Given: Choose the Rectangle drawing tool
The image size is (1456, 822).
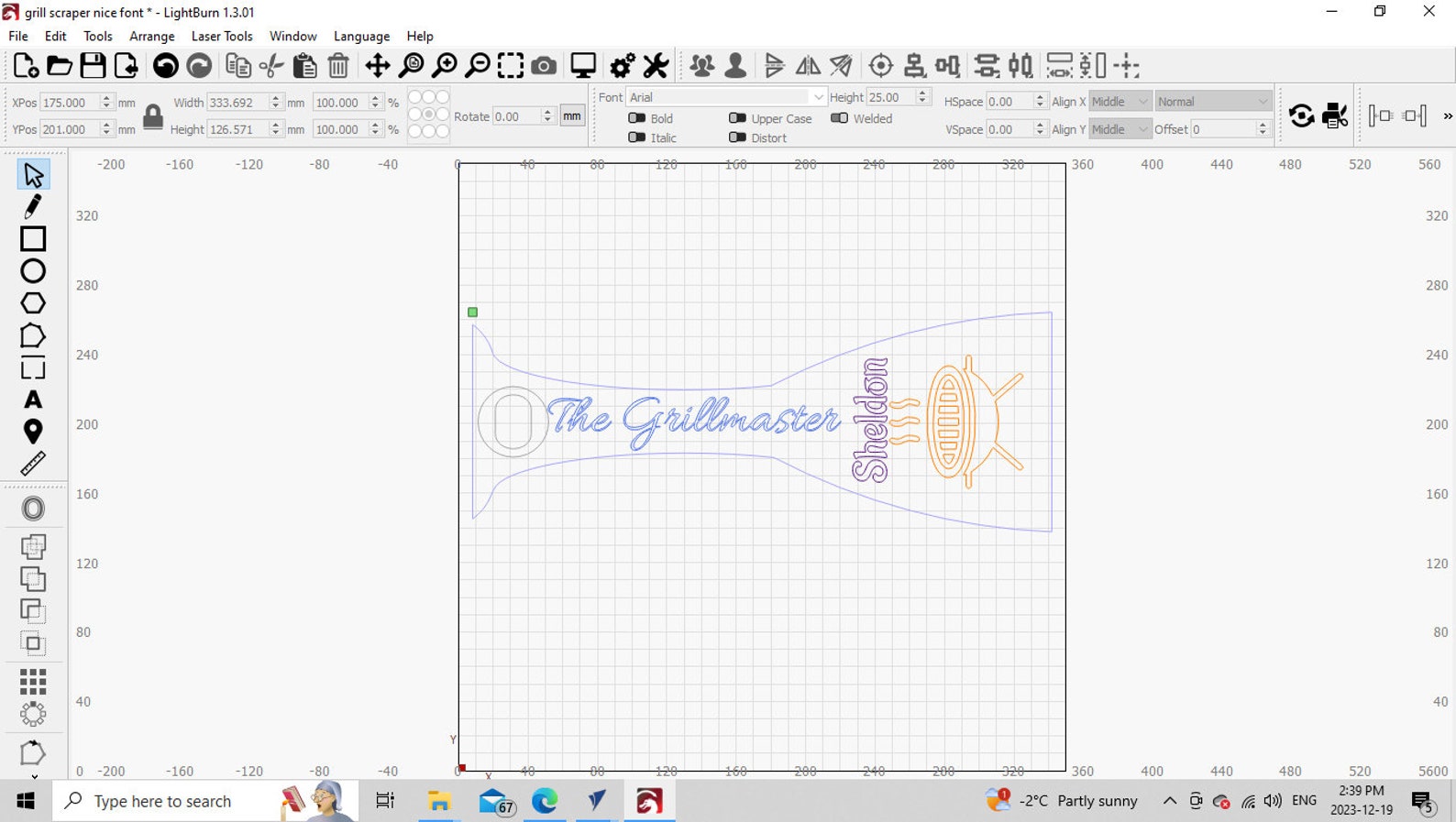Looking at the screenshot, I should pos(33,238).
